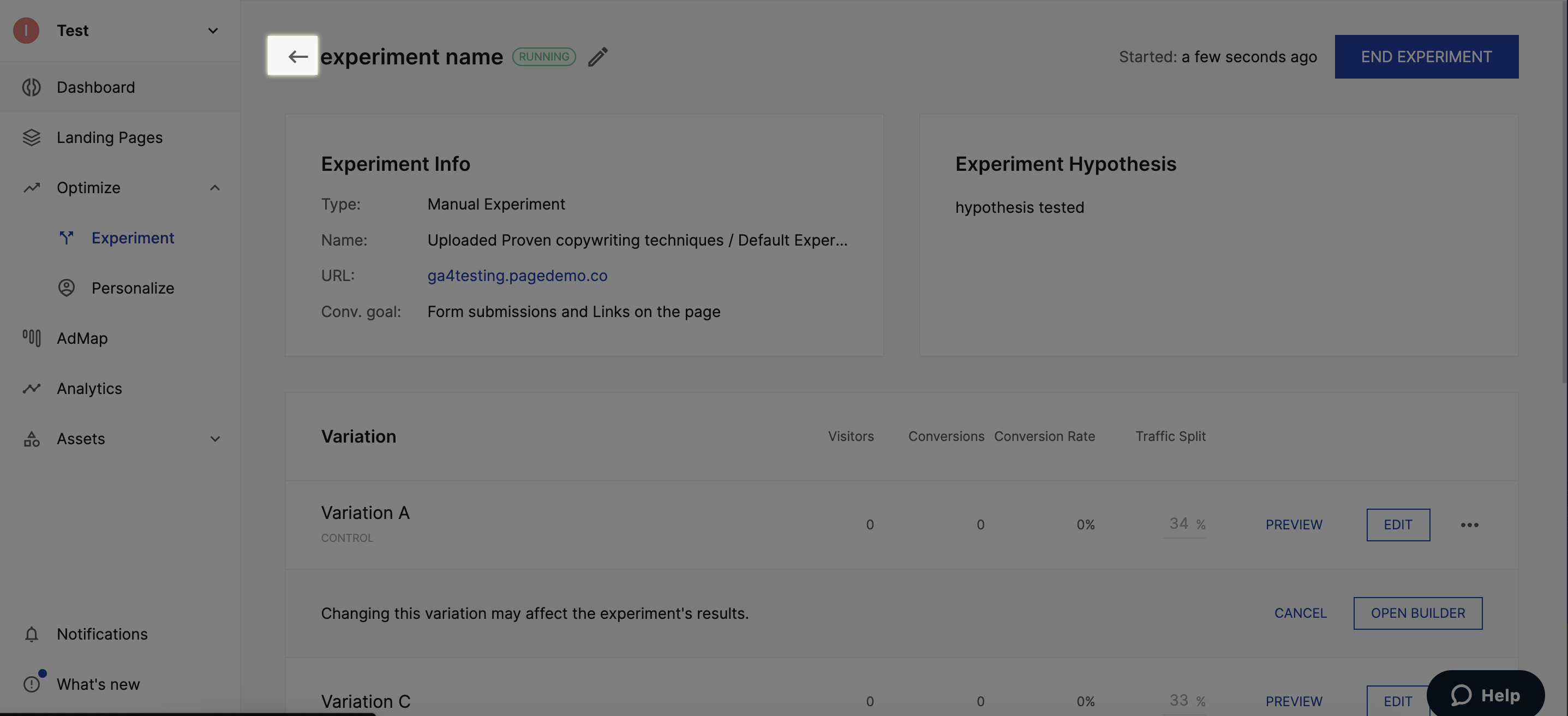Select Experiment in sidebar
The width and height of the screenshot is (1568, 716).
(x=120, y=238)
